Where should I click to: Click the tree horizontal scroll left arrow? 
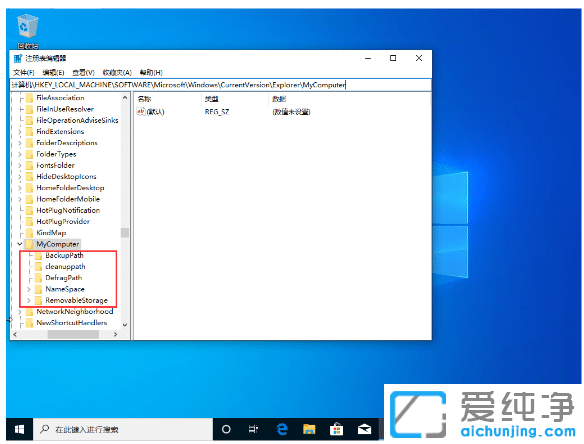coord(15,334)
